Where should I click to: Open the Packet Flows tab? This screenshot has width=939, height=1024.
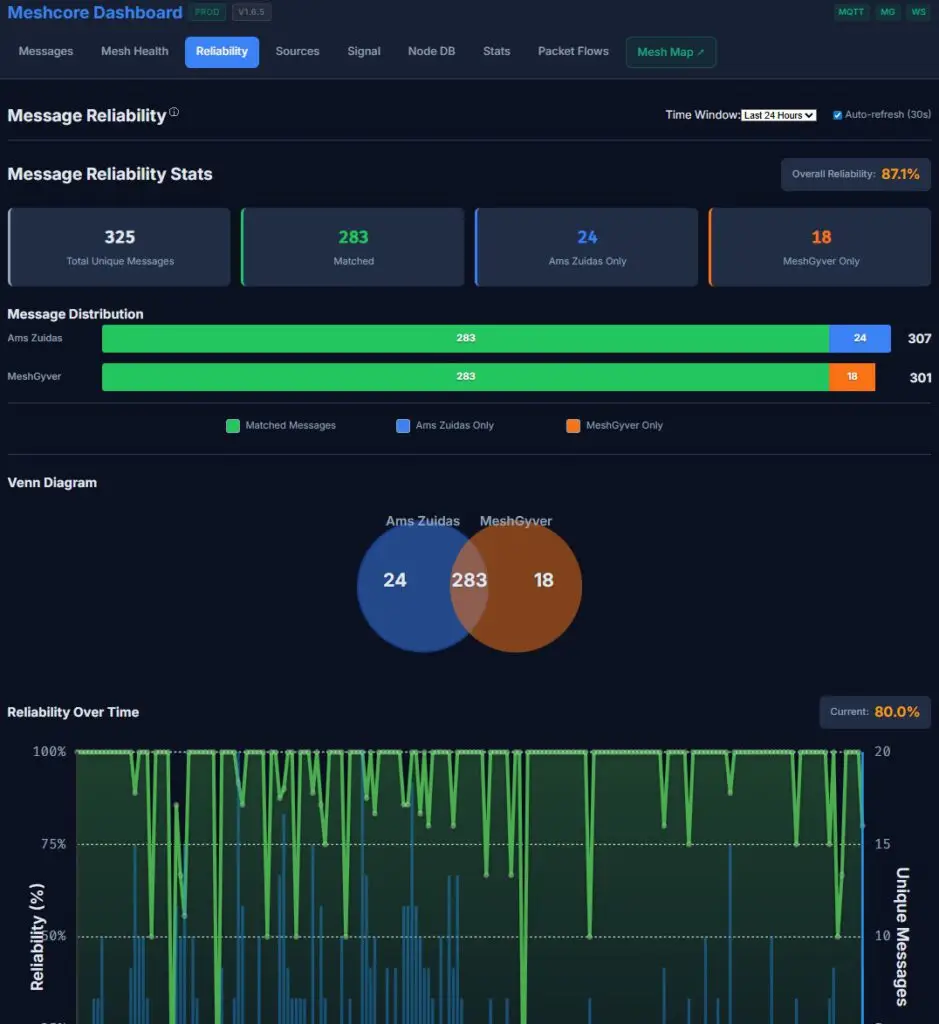click(573, 52)
